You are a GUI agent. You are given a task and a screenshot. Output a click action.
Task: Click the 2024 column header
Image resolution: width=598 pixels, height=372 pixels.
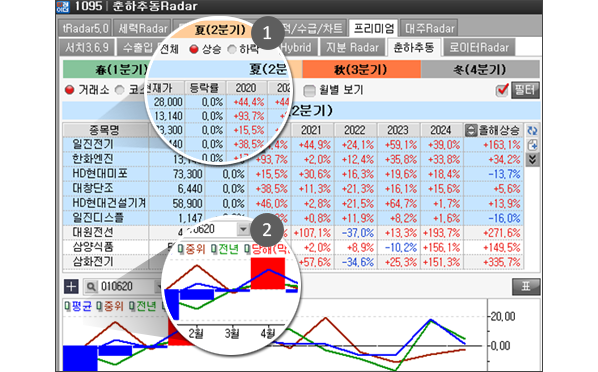[x=442, y=130]
